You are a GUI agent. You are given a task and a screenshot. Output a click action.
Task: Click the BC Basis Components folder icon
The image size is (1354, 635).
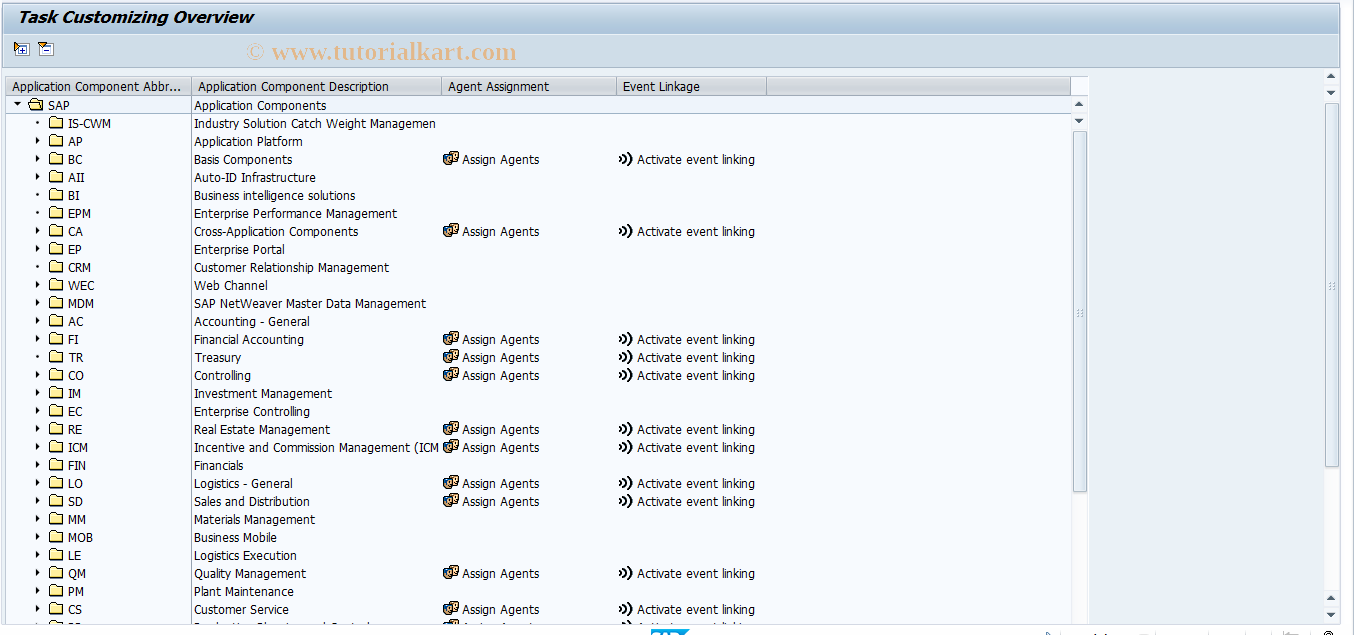click(x=56, y=159)
